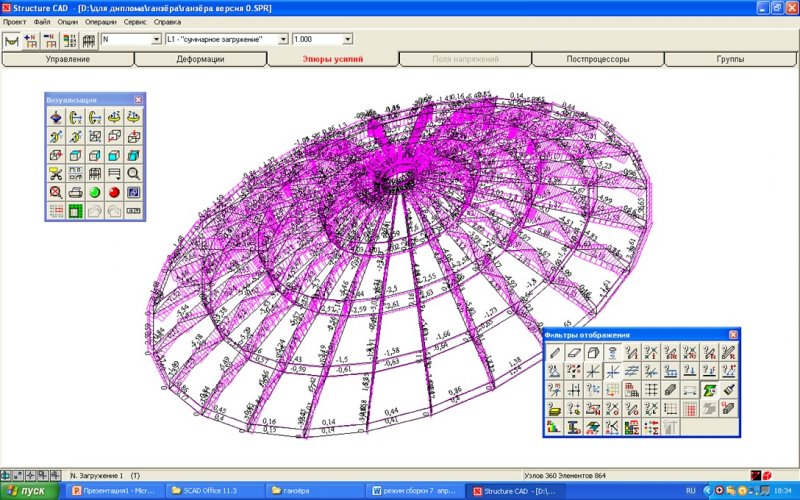Click the red ball icon in Визуализация panel

click(x=114, y=191)
